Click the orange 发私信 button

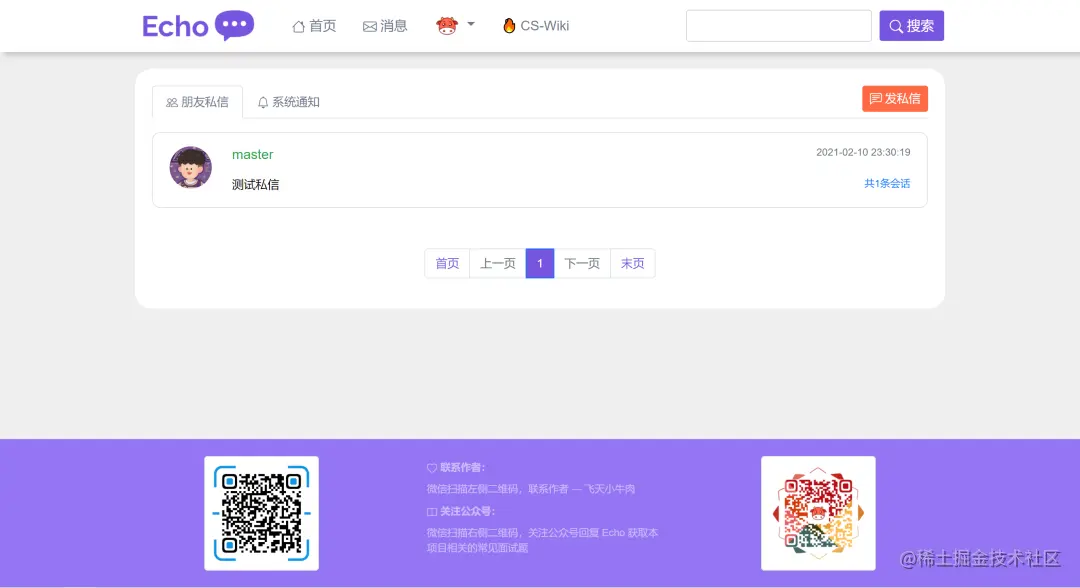pyautogui.click(x=895, y=98)
